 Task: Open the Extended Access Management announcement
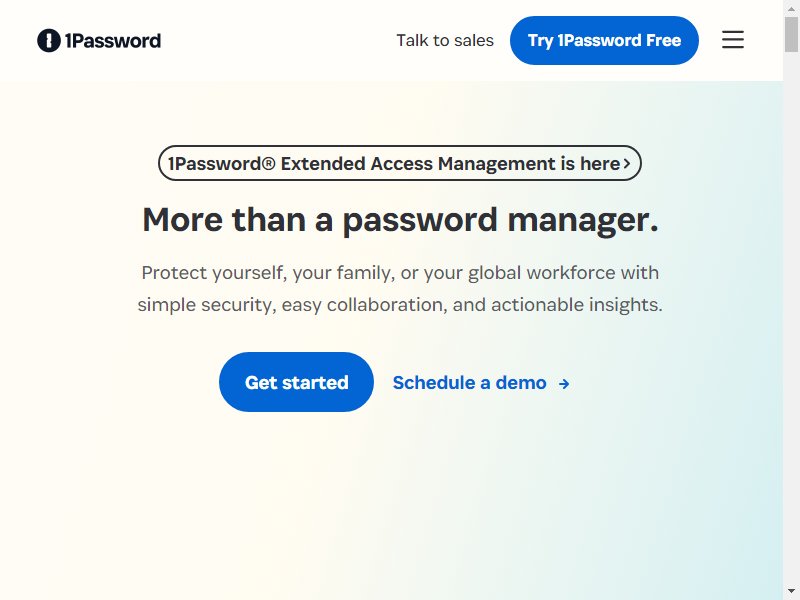coord(399,163)
